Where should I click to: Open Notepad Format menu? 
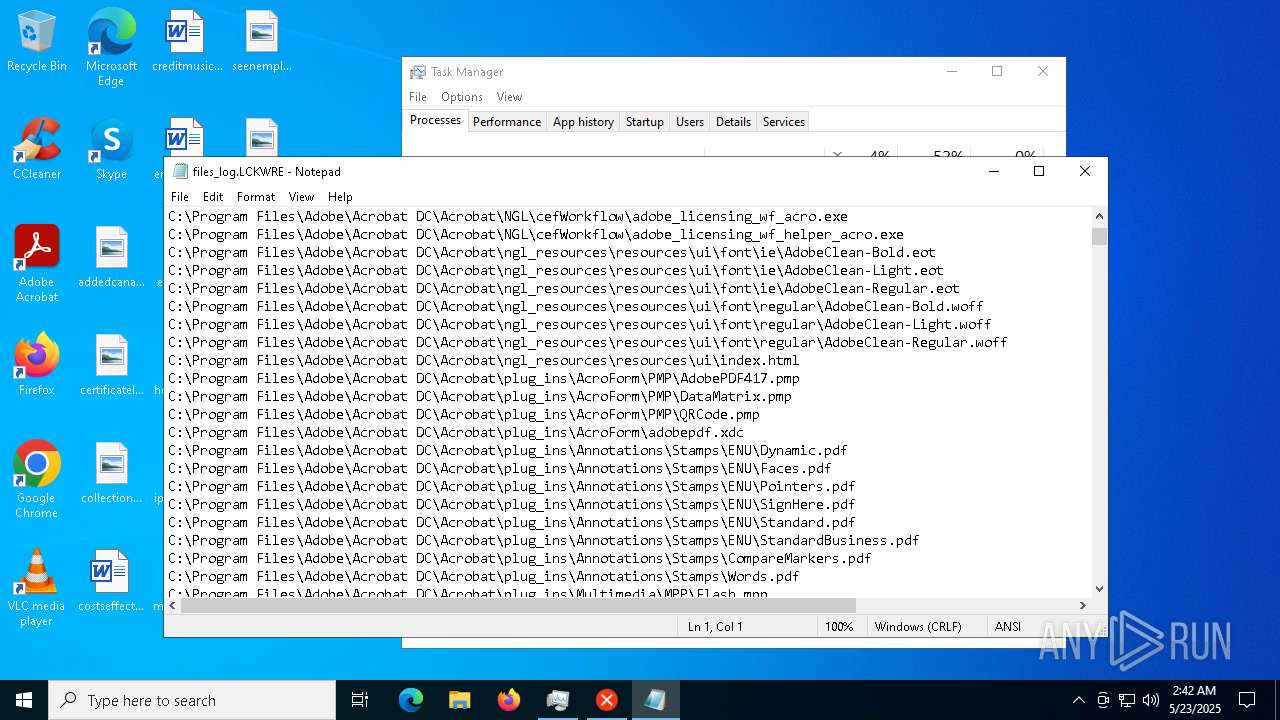tap(256, 197)
